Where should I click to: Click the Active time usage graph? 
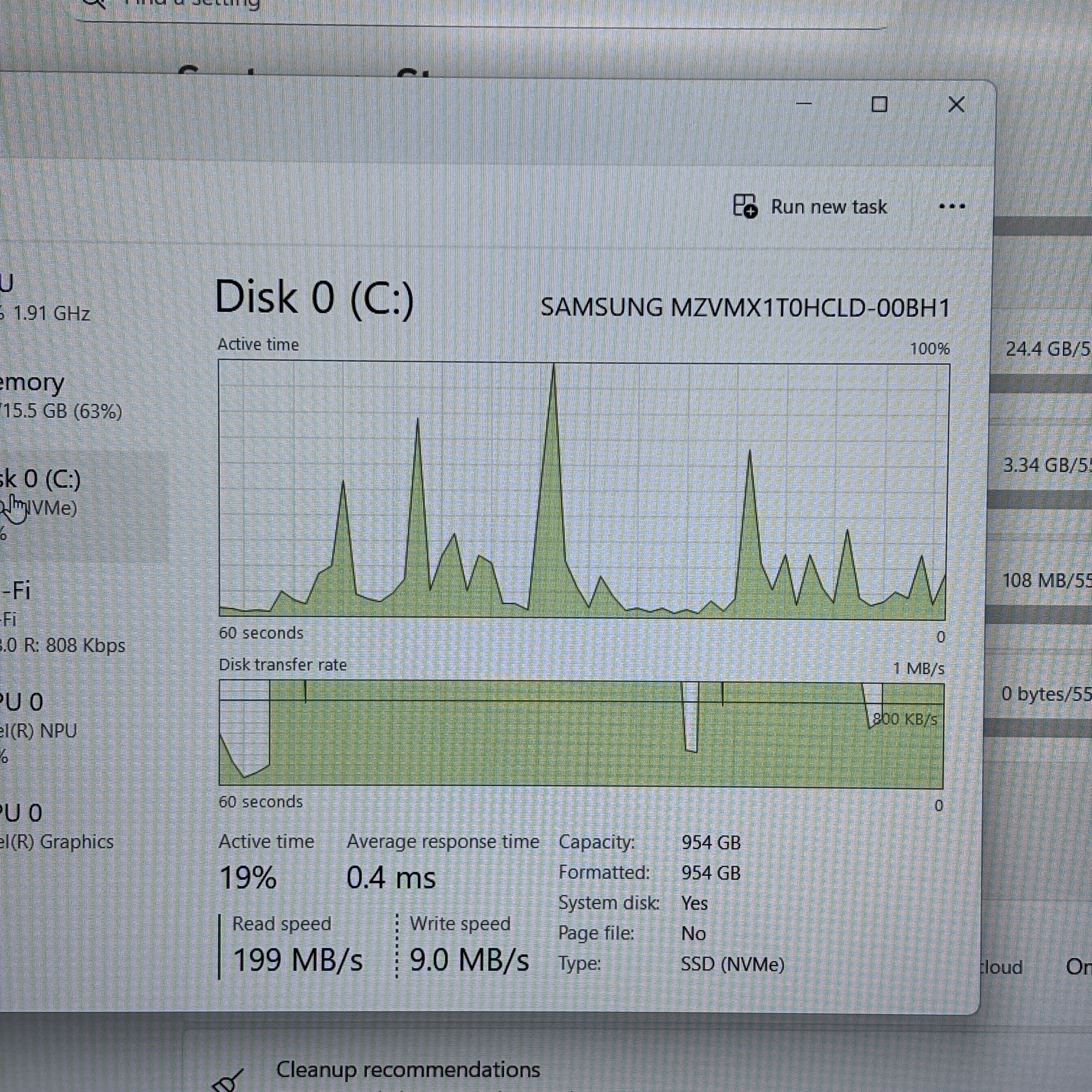[x=584, y=490]
